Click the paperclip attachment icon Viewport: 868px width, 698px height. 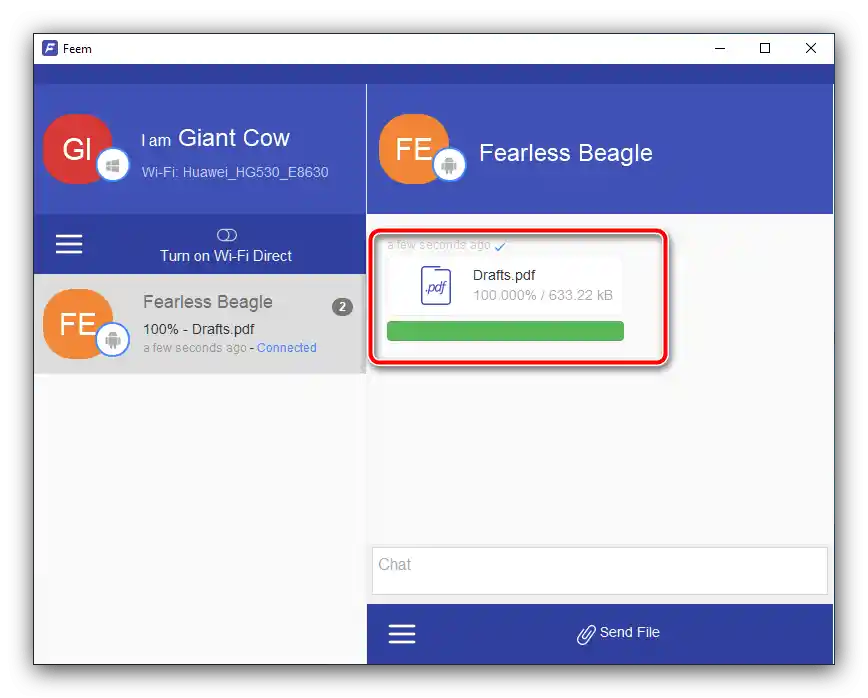[586, 635]
